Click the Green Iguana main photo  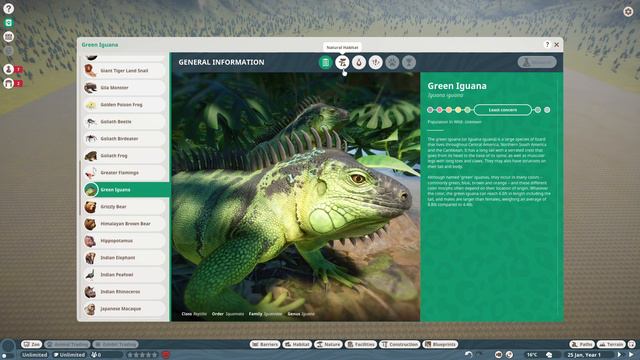click(296, 197)
